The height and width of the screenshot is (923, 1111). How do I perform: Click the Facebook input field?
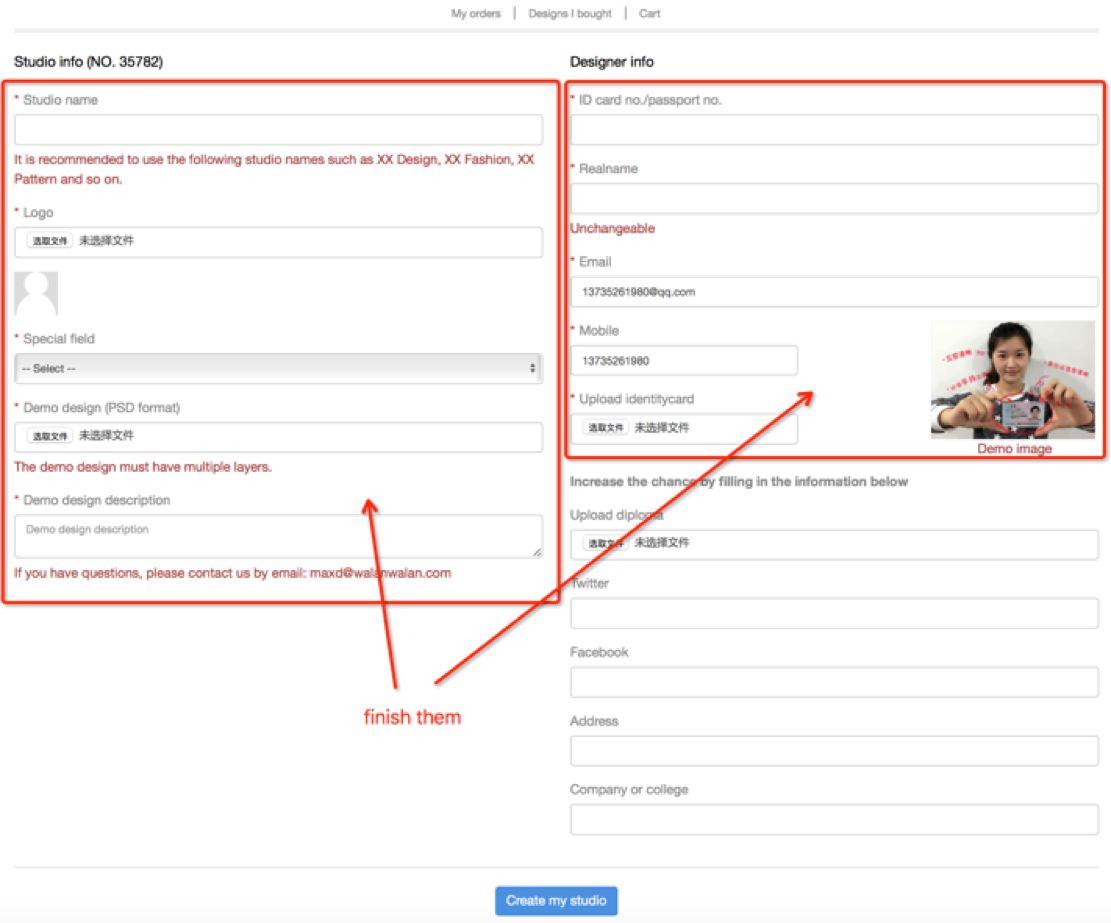pos(833,682)
